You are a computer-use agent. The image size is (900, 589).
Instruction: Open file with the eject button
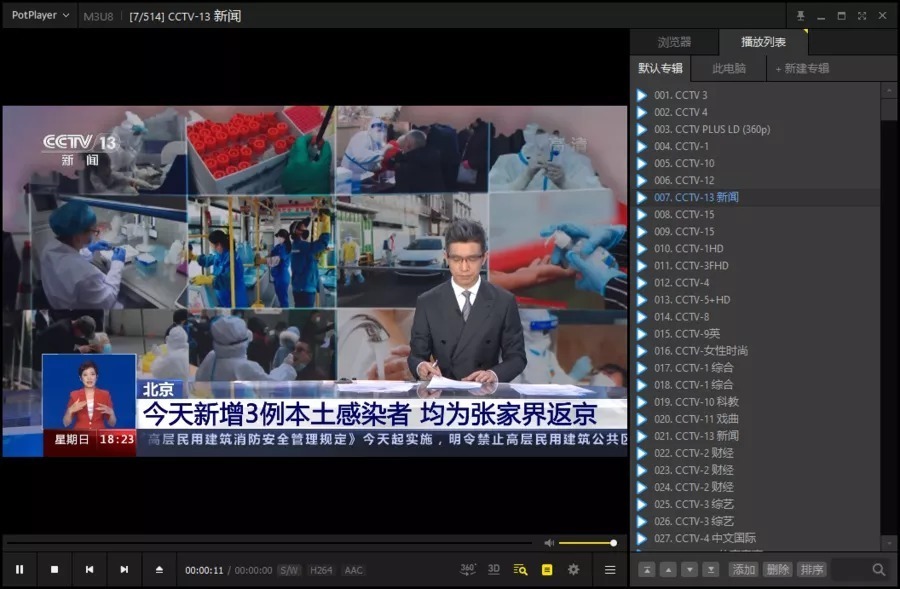coord(159,569)
